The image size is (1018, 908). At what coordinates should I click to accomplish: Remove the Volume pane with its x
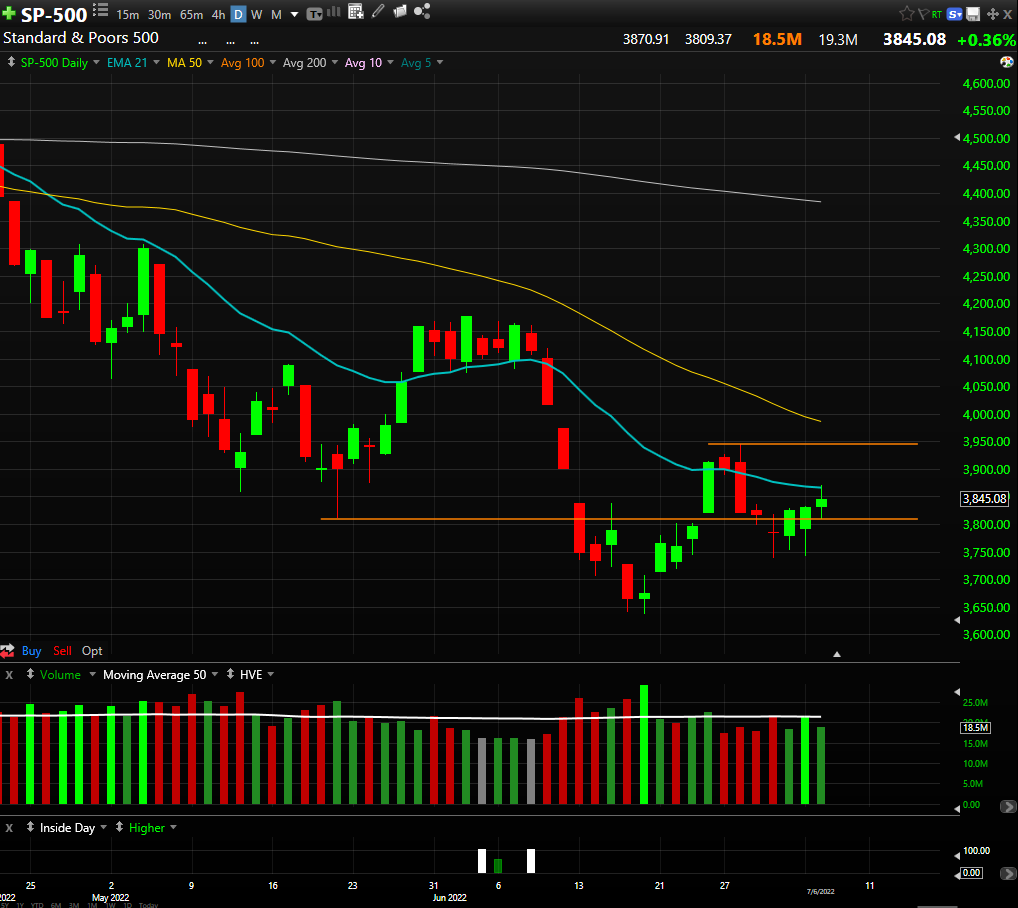click(9, 675)
